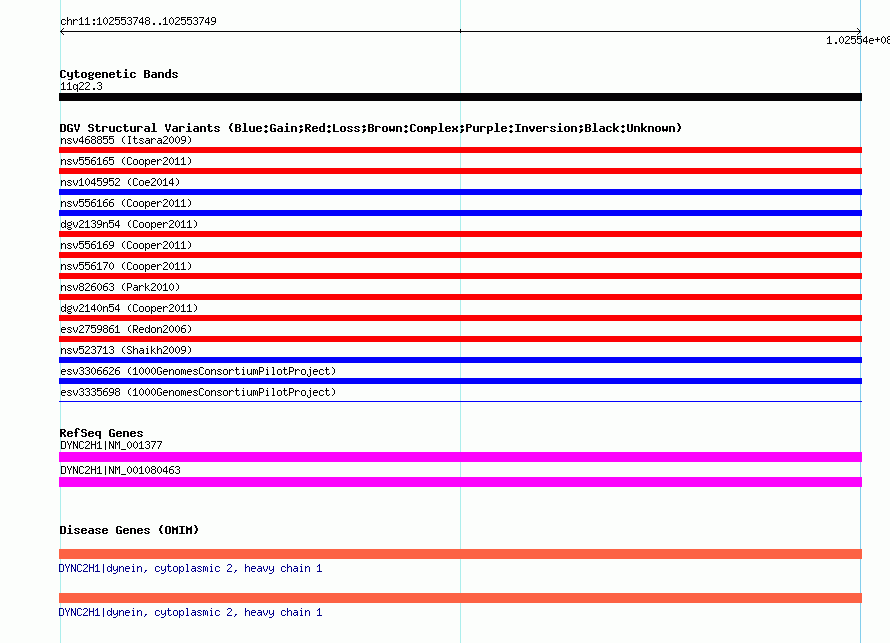Image resolution: width=890 pixels, height=643 pixels.
Task: Click the blue gain bar for esv3306626
Action: 460,381
